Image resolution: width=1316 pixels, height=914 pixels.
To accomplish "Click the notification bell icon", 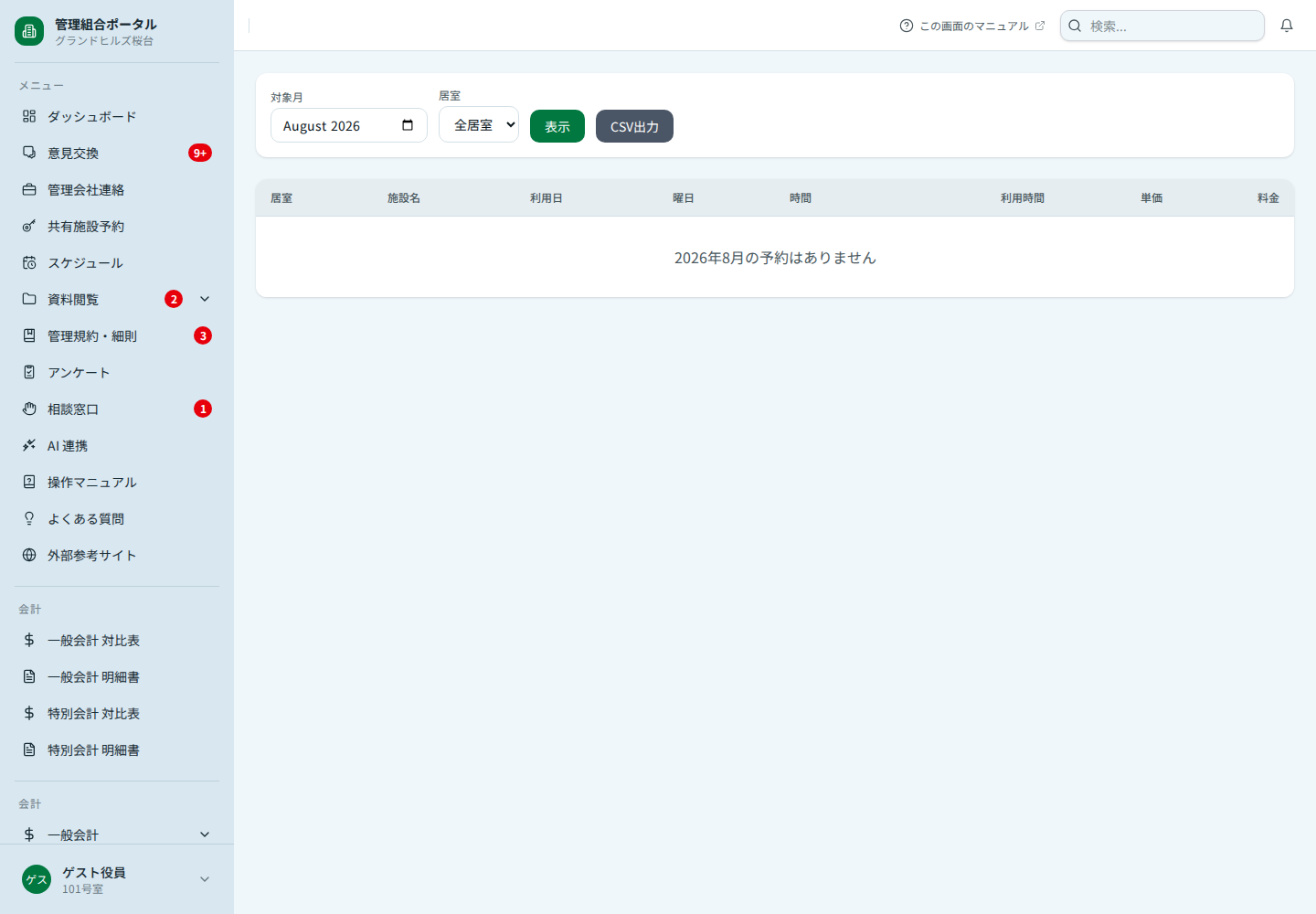I will [x=1287, y=26].
